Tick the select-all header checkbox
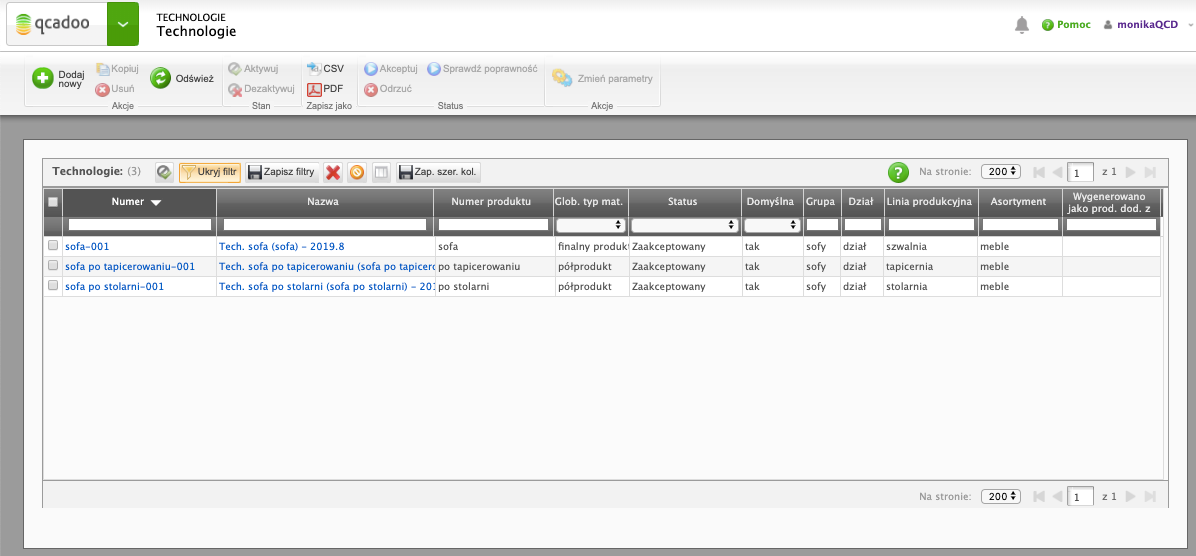The width and height of the screenshot is (1196, 556). coord(53,202)
